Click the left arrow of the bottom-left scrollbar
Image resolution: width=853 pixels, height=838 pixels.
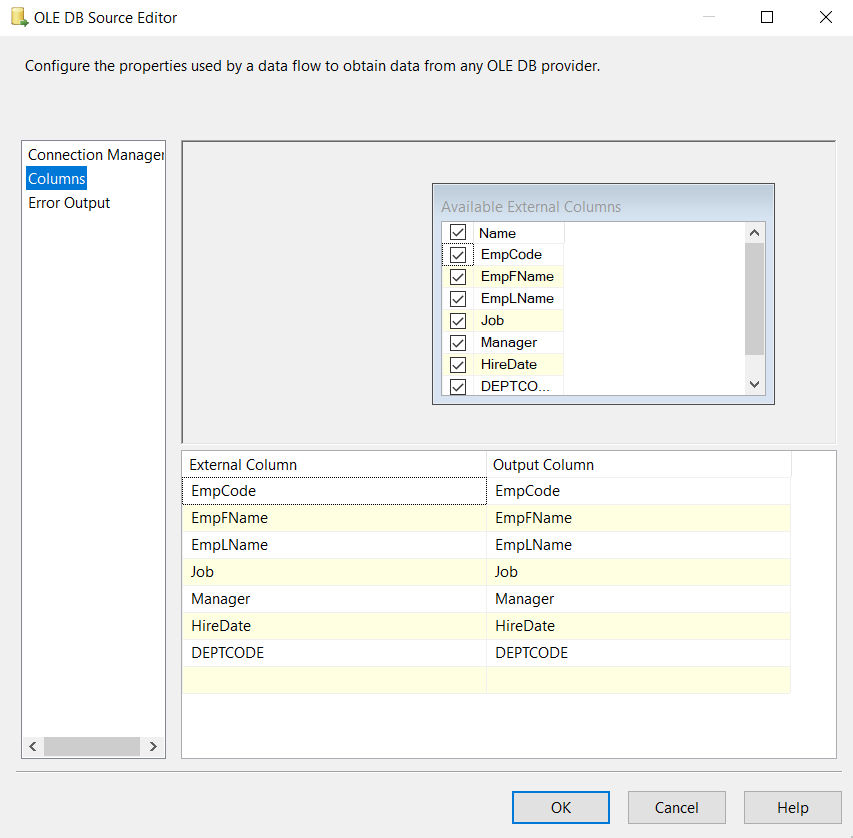(x=32, y=746)
